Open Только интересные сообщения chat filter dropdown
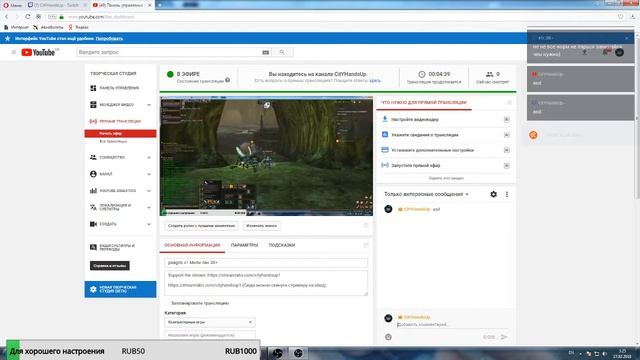The image size is (640, 360). pyautogui.click(x=426, y=194)
